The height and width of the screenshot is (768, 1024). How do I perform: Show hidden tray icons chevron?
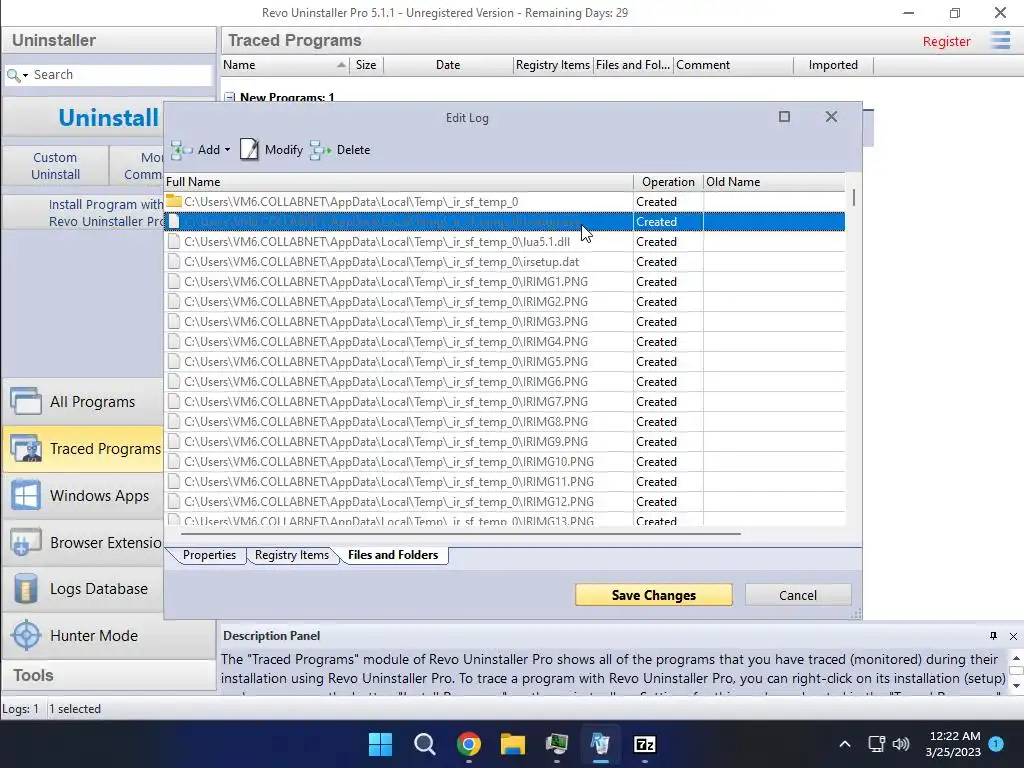844,744
